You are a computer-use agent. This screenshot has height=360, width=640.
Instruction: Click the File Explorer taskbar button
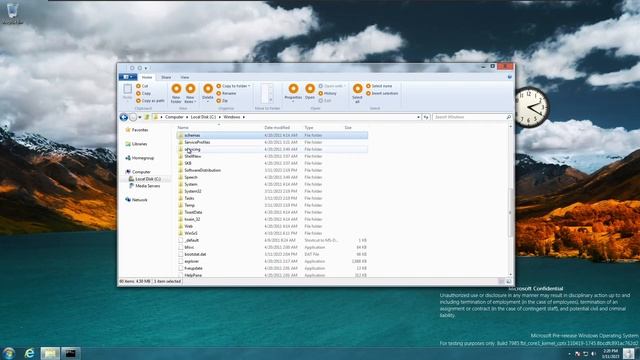[x=50, y=353]
